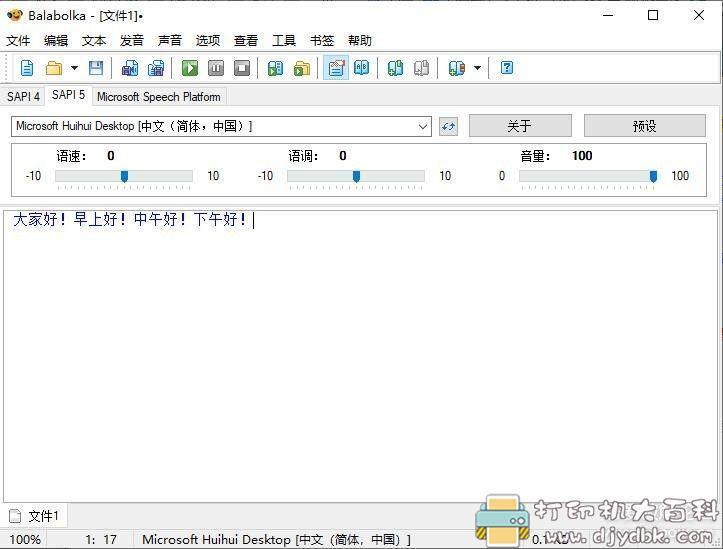Switch to Microsoft Speech Platform tab

[159, 97]
